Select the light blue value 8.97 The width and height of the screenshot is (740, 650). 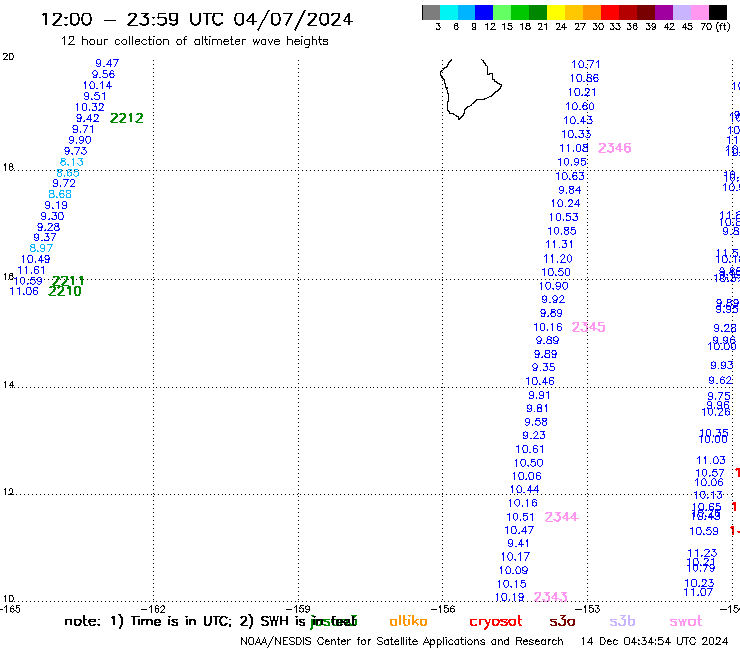tap(41, 248)
